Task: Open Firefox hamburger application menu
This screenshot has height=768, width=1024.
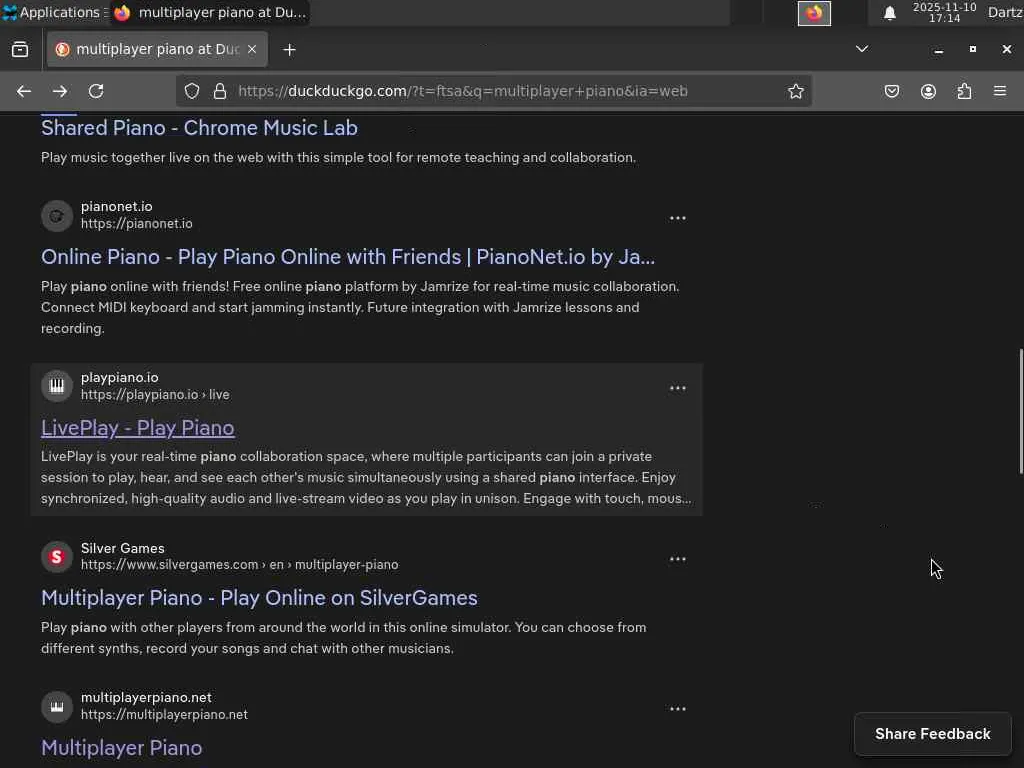Action: [1000, 91]
